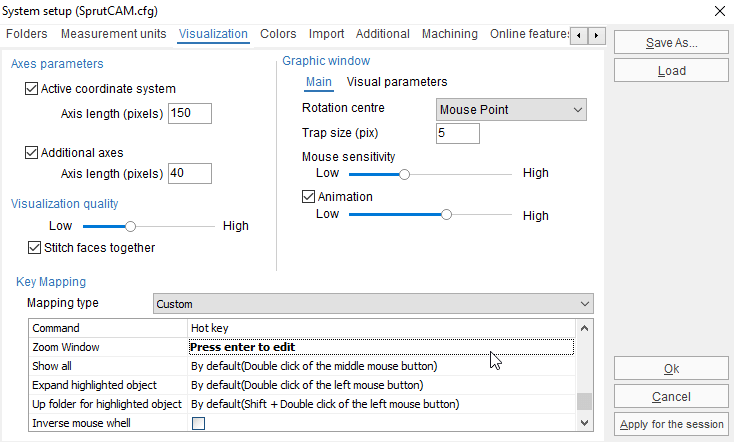Expand the Mapping type dropdown
This screenshot has width=734, height=442.
(373, 304)
